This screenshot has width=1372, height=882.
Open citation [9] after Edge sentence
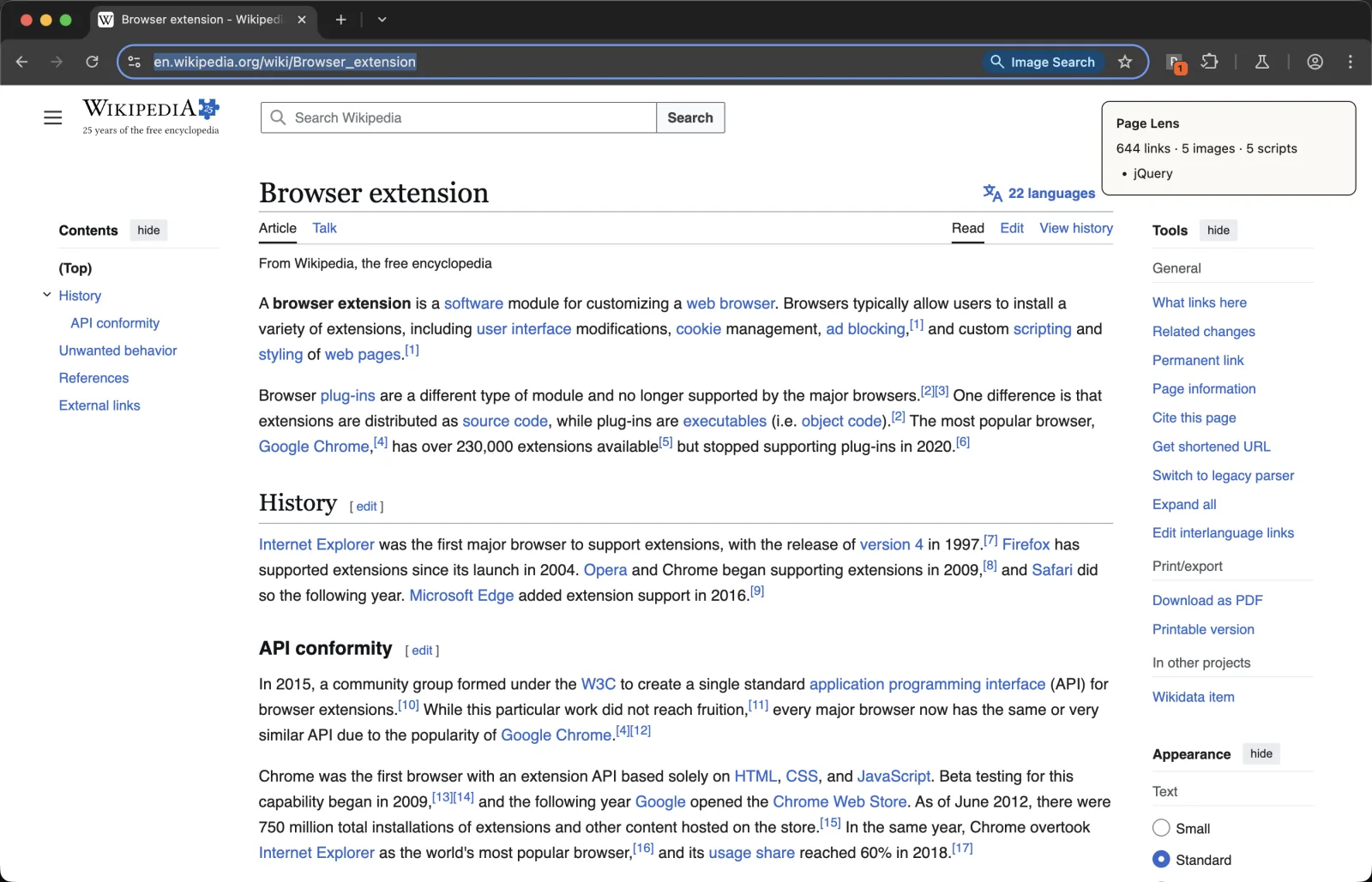point(757,591)
